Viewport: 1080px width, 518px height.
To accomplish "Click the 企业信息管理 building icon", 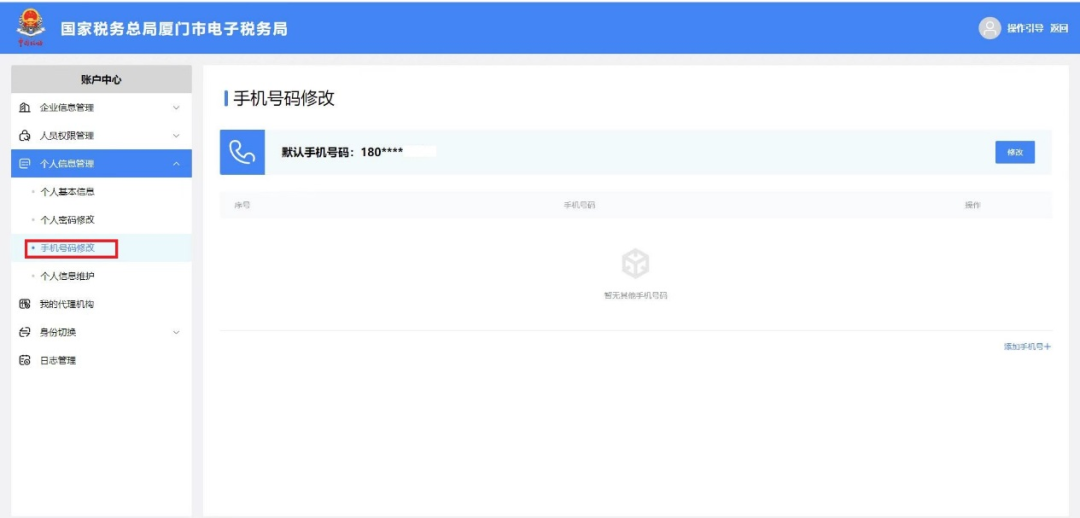I will pyautogui.click(x=25, y=107).
